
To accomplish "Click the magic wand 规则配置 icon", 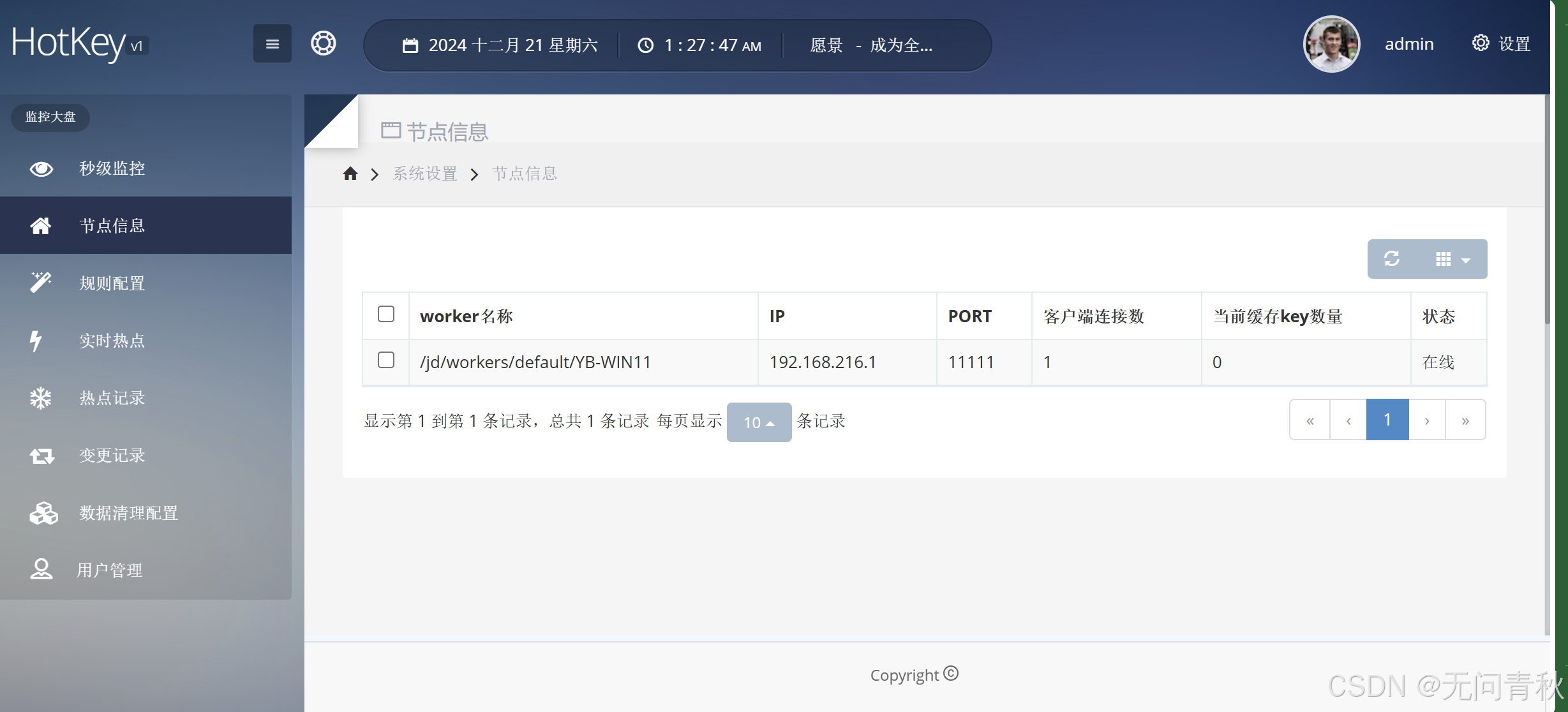I will point(41,283).
